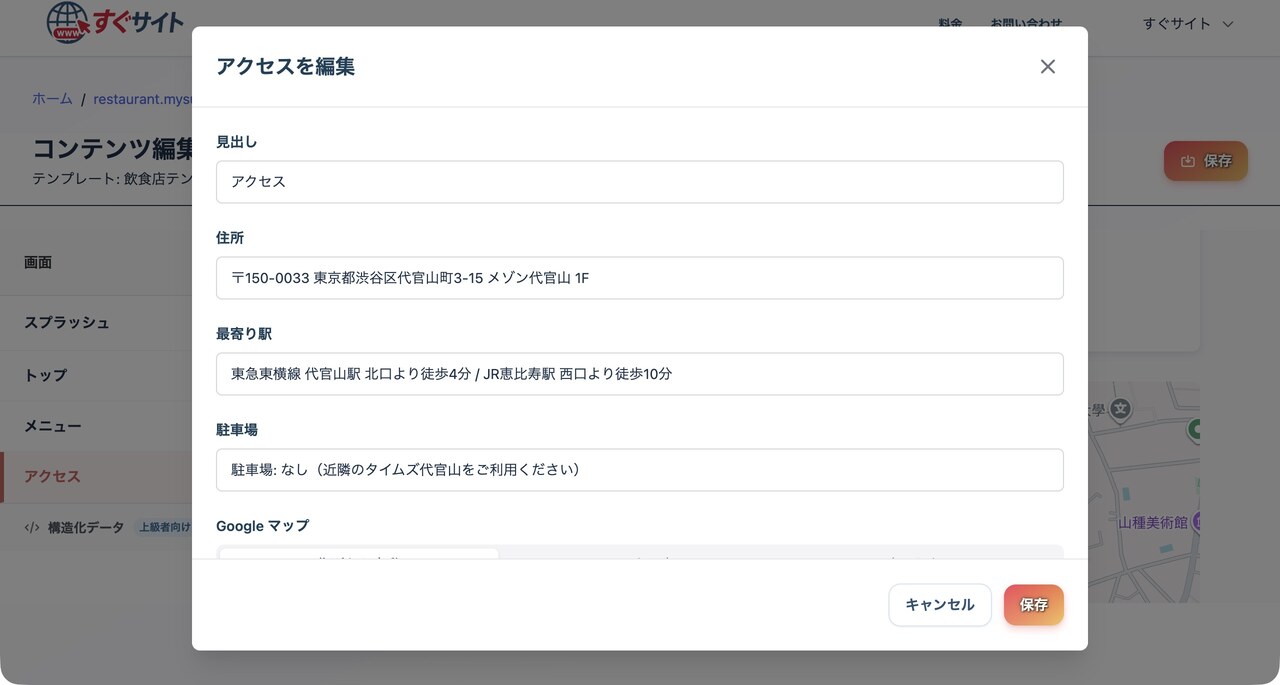Expand the すぐサイト account dropdown chevron
1280x685 pixels.
tap(1228, 24)
